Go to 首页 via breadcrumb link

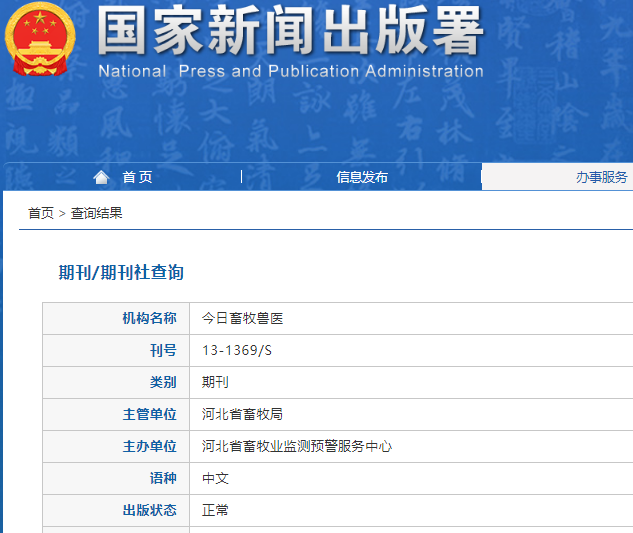[41, 213]
